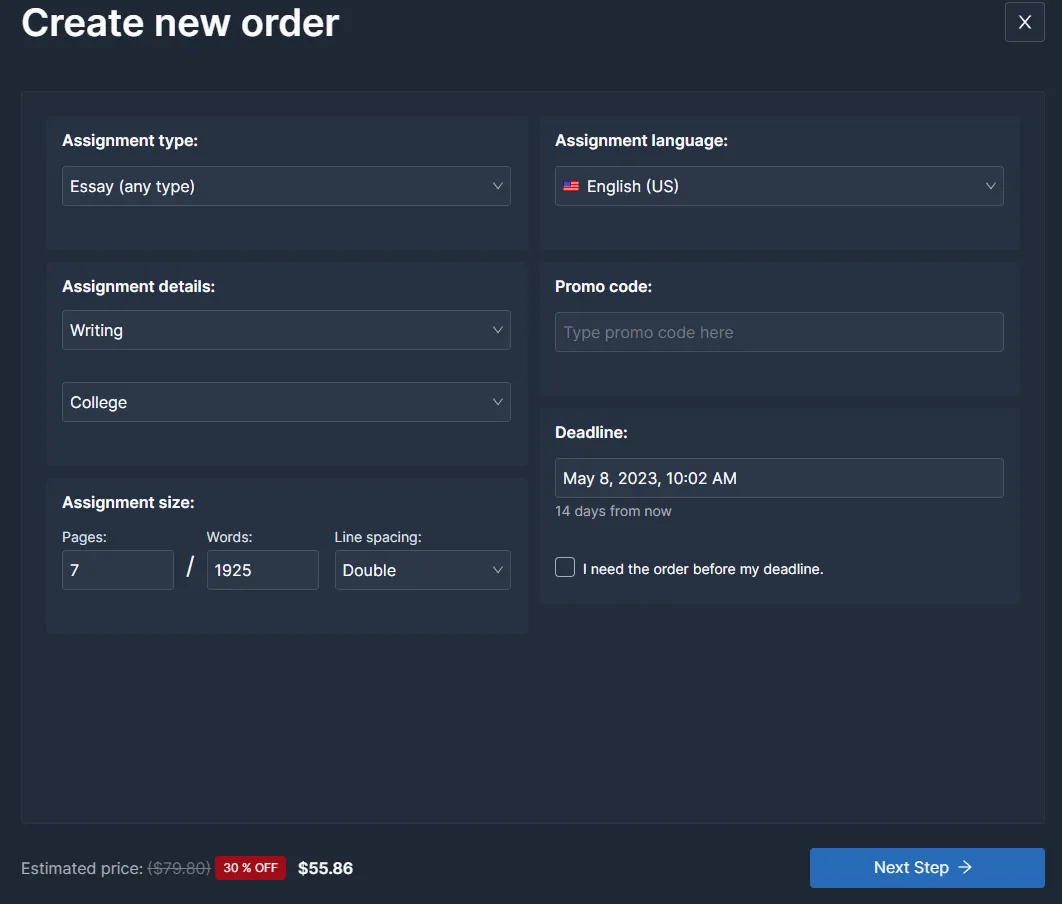Click the Words field showing 1925

point(262,570)
